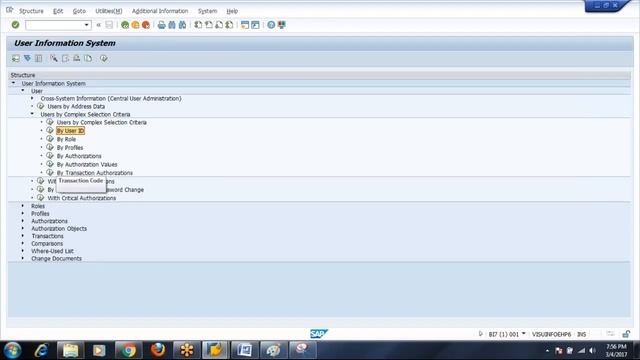Click the Save icon in standard toolbar
The image size is (640, 360).
click(x=109, y=25)
